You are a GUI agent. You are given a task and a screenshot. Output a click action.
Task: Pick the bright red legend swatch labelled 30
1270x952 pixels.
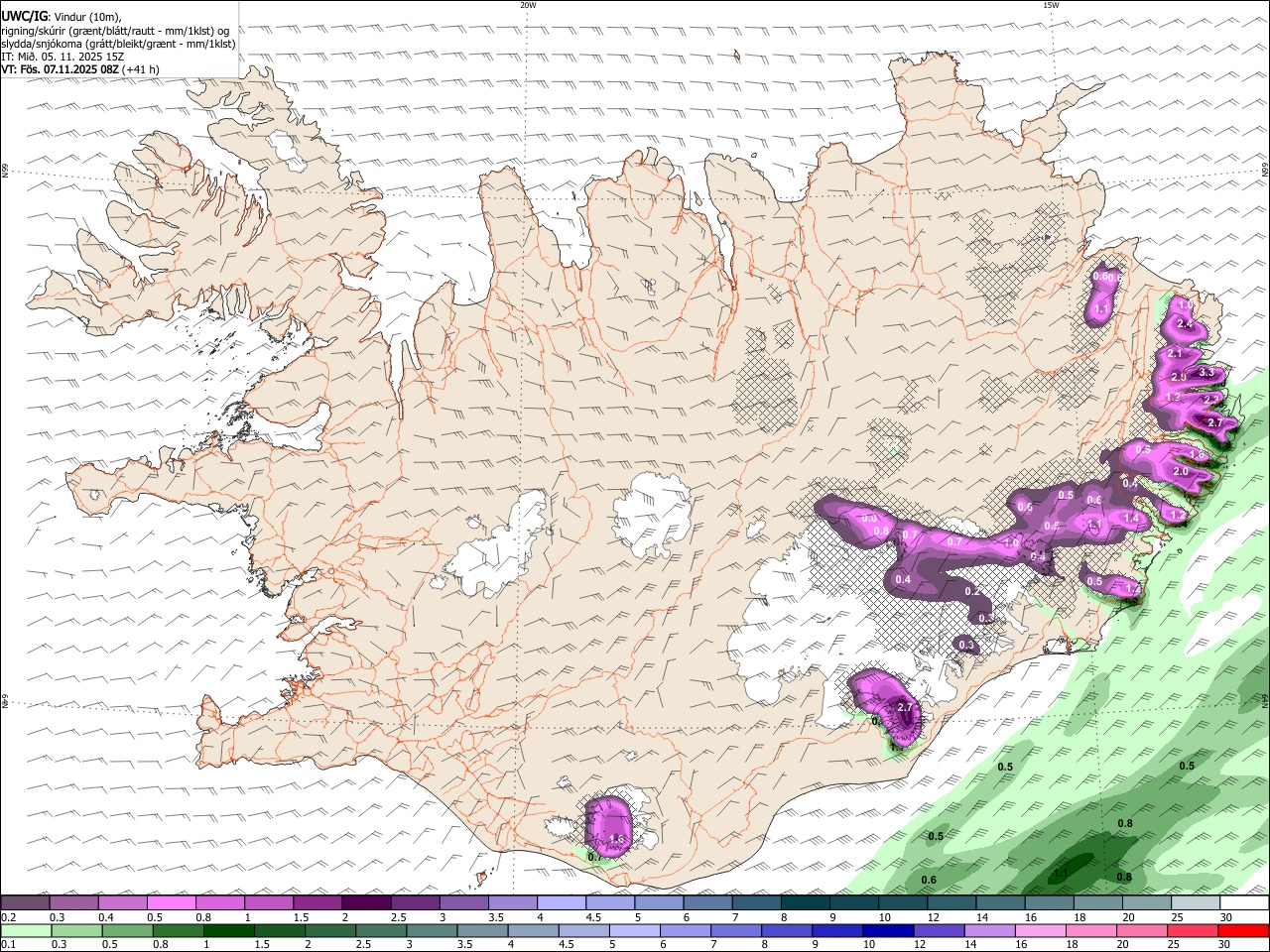click(x=1243, y=931)
